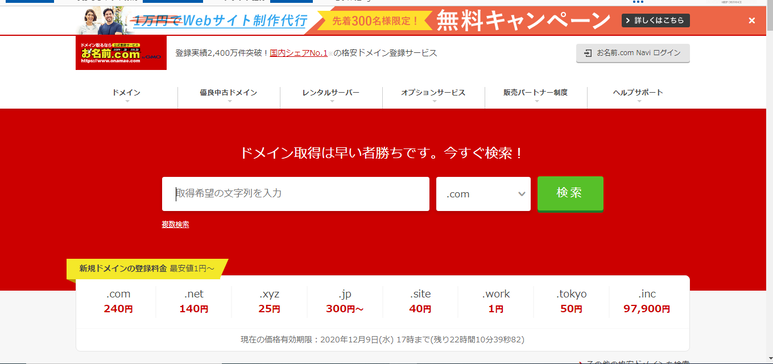
Task: Open the 複数検索 link
Action: pyautogui.click(x=175, y=224)
